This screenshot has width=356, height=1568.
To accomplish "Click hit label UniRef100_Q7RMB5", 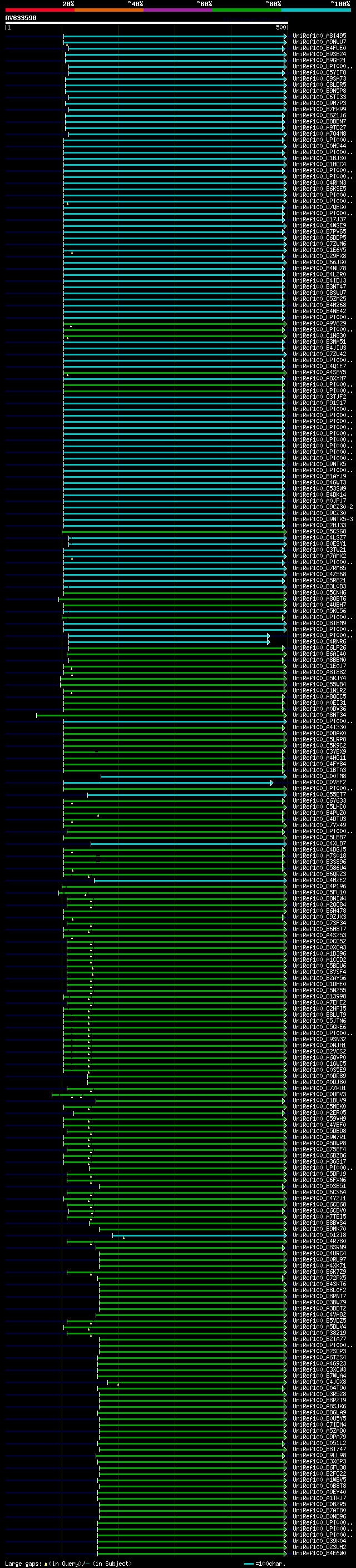I will coord(319,568).
